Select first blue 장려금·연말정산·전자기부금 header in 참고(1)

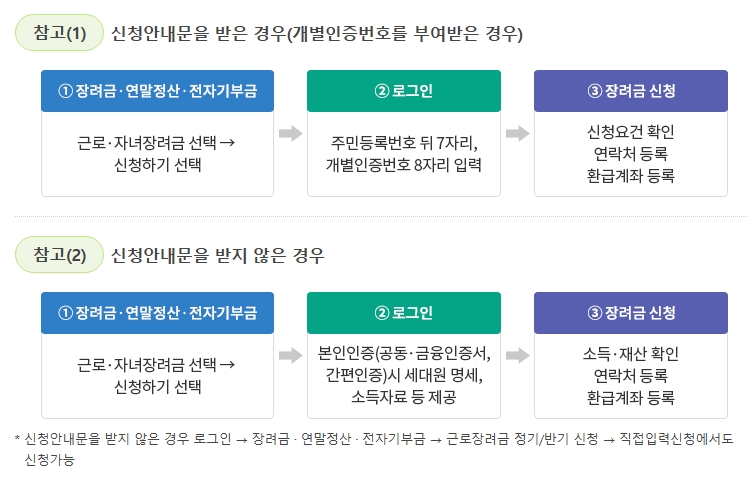157,91
